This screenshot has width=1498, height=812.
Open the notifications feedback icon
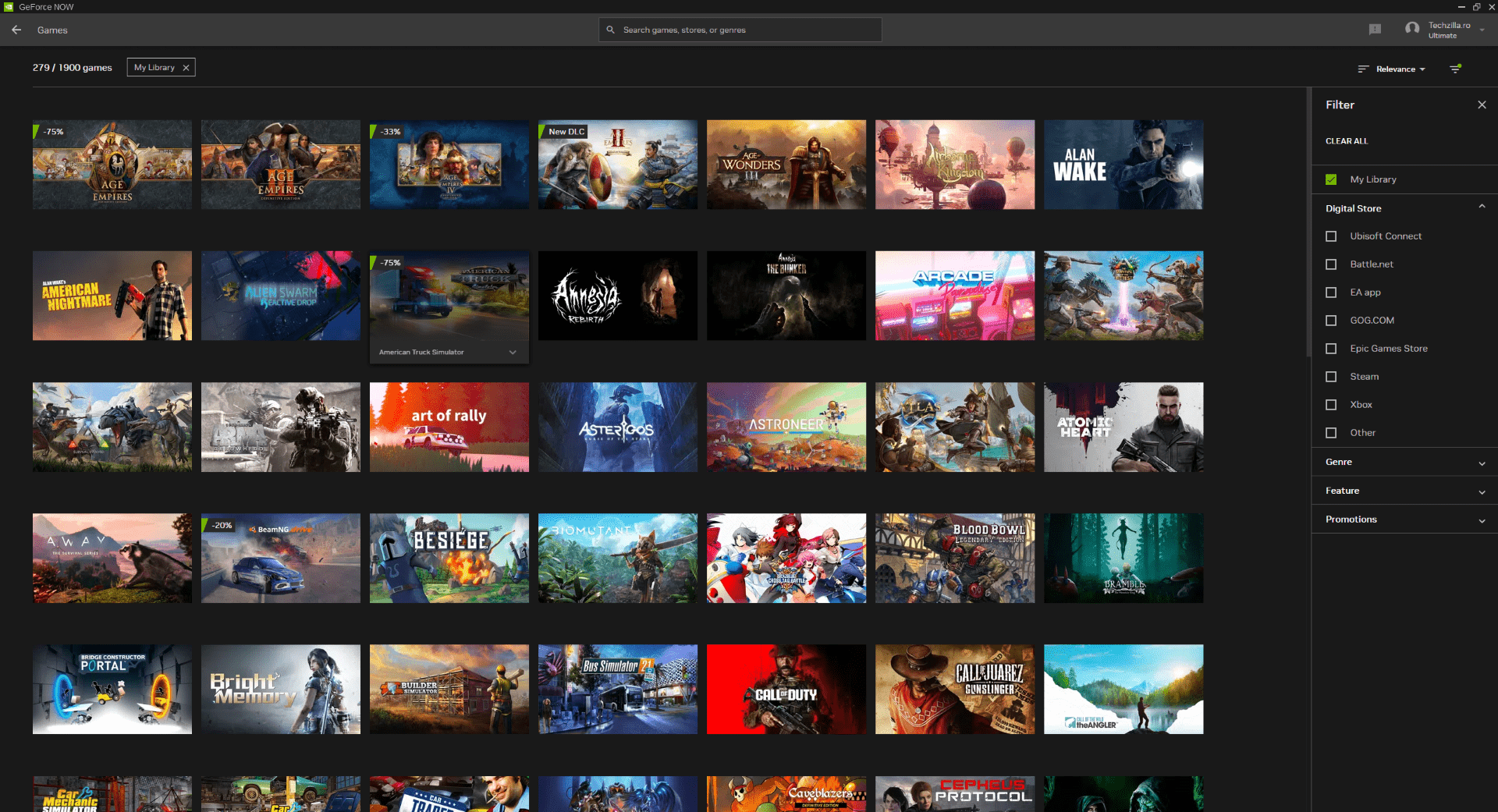click(1375, 30)
